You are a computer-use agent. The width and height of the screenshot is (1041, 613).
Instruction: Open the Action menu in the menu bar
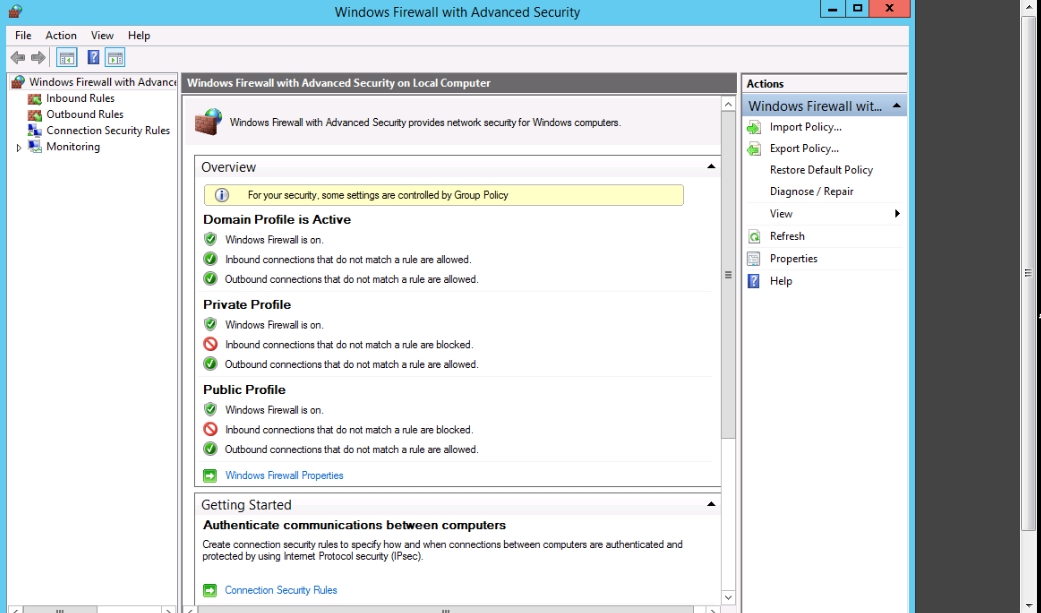click(x=61, y=35)
